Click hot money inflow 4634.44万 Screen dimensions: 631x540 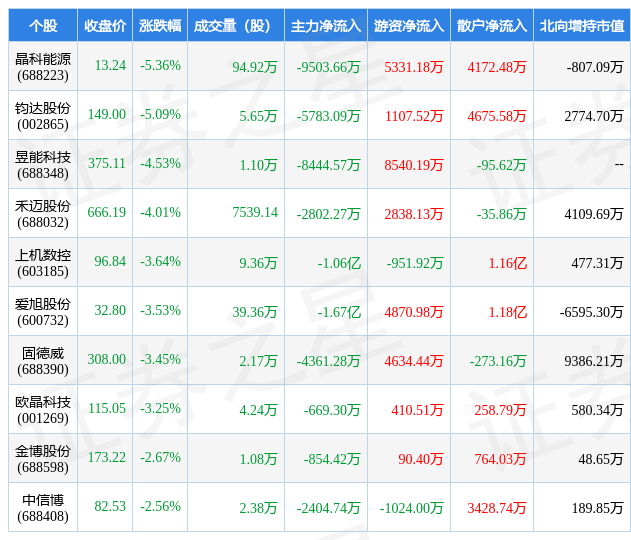[414, 361]
